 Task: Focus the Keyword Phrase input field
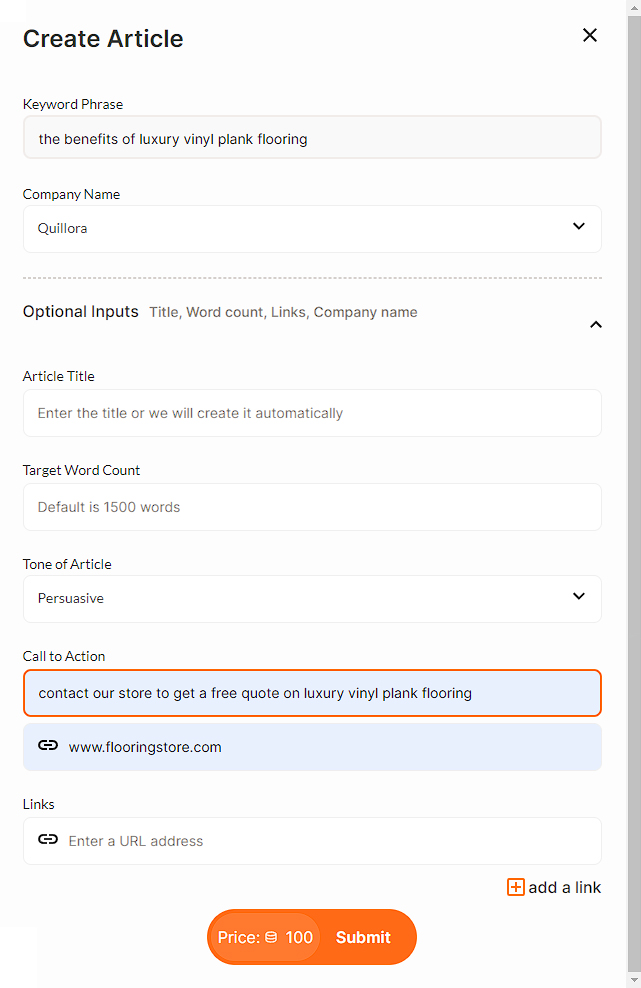[312, 137]
